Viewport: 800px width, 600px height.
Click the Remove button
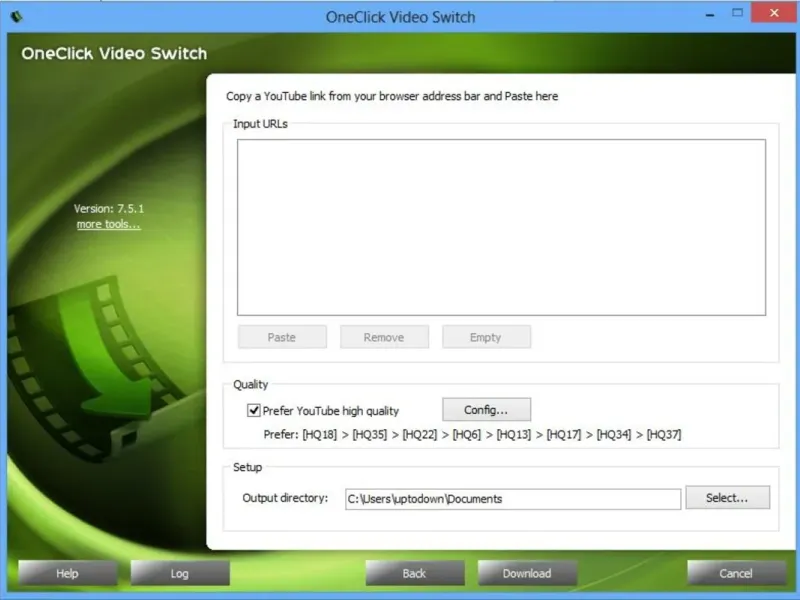click(x=384, y=337)
